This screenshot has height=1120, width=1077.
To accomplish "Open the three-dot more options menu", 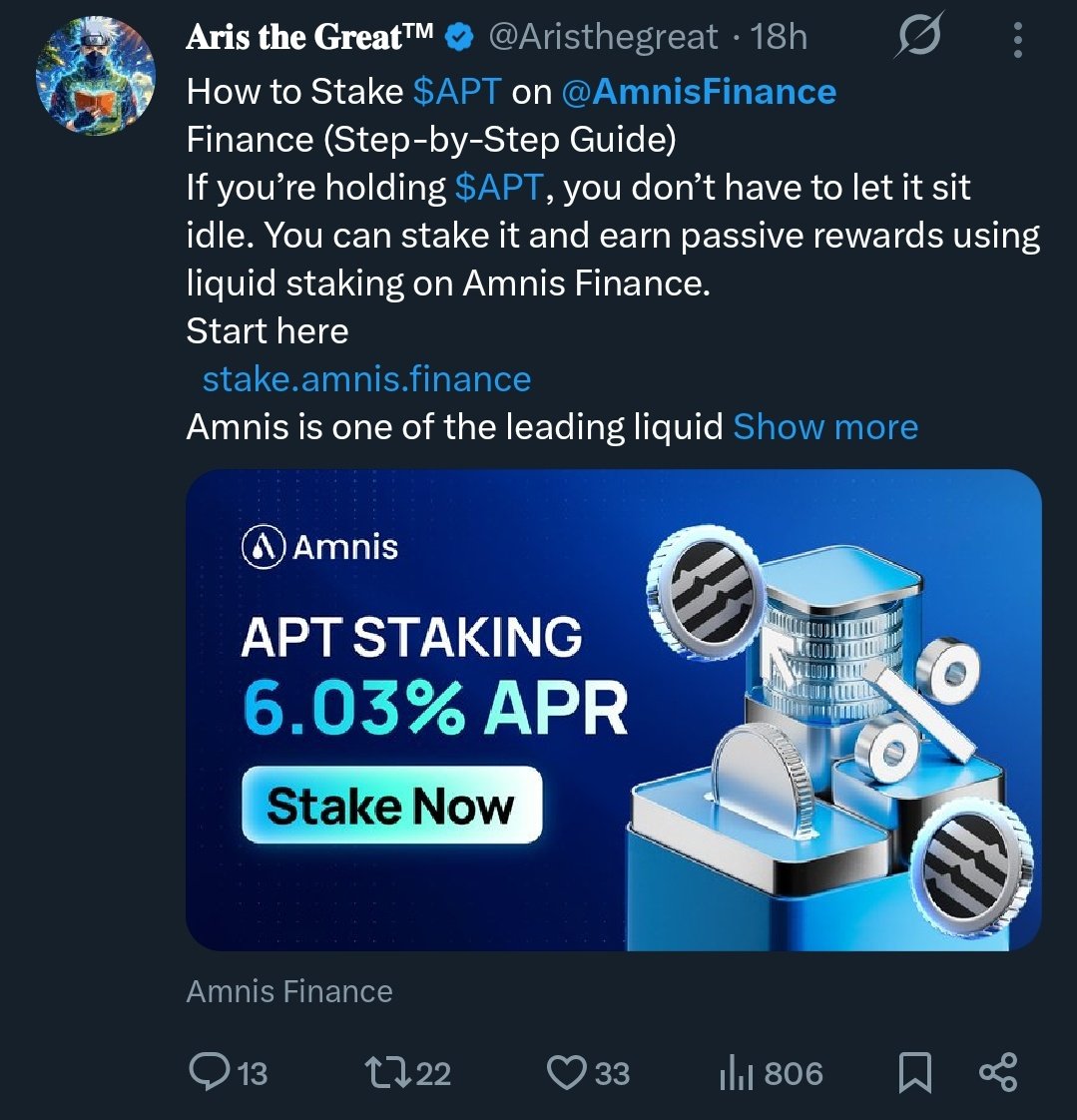I will 1017,39.
